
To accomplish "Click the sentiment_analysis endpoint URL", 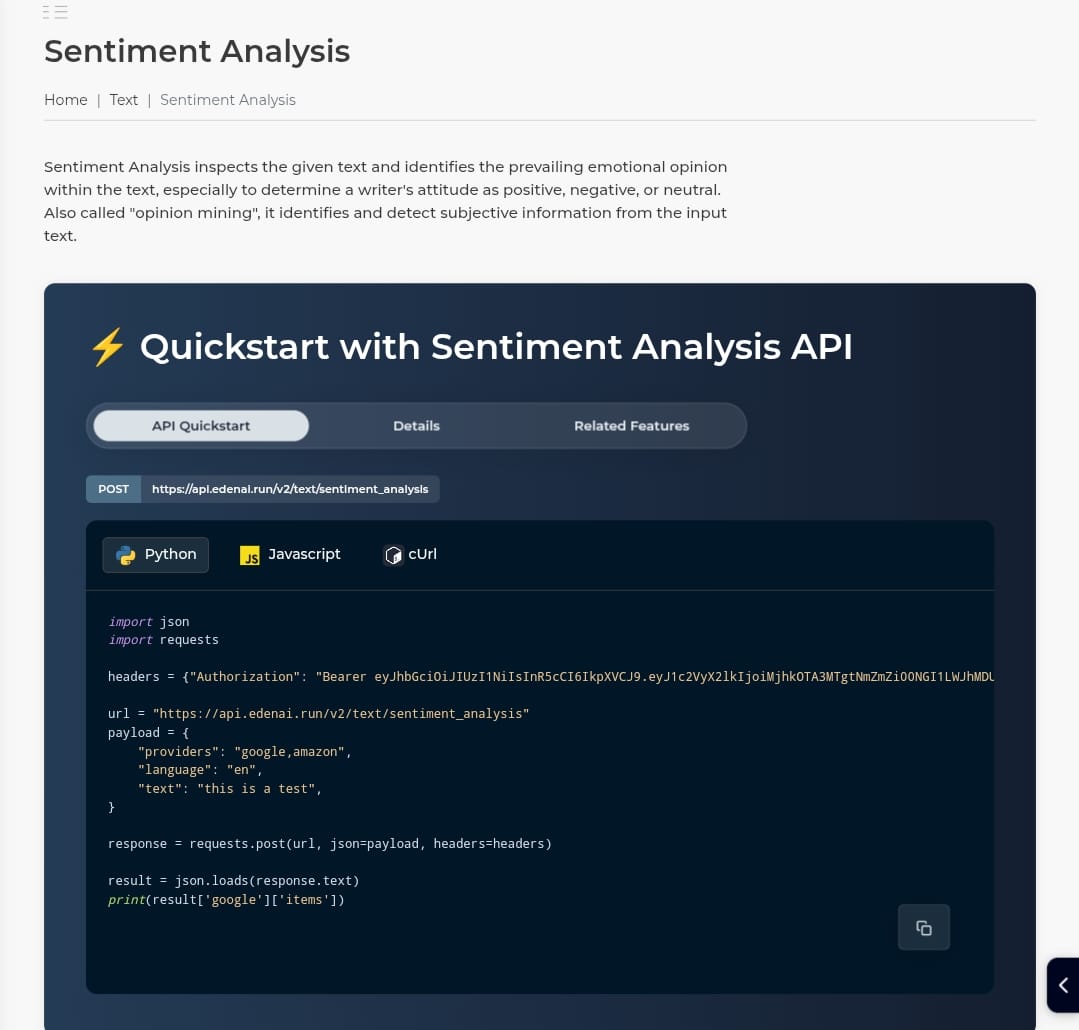I will pyautogui.click(x=290, y=489).
